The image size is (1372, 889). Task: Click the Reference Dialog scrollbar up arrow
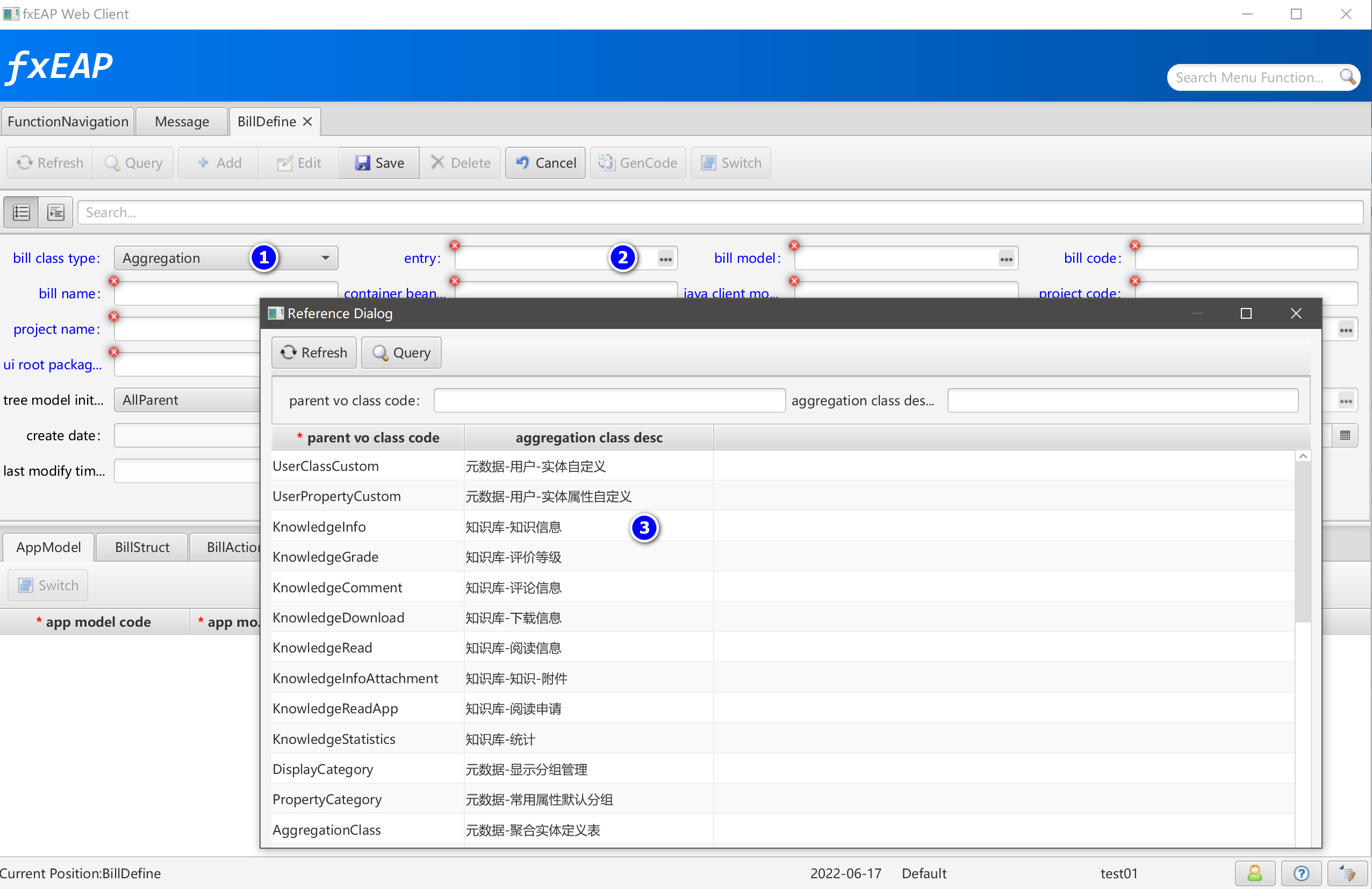pyautogui.click(x=1302, y=456)
